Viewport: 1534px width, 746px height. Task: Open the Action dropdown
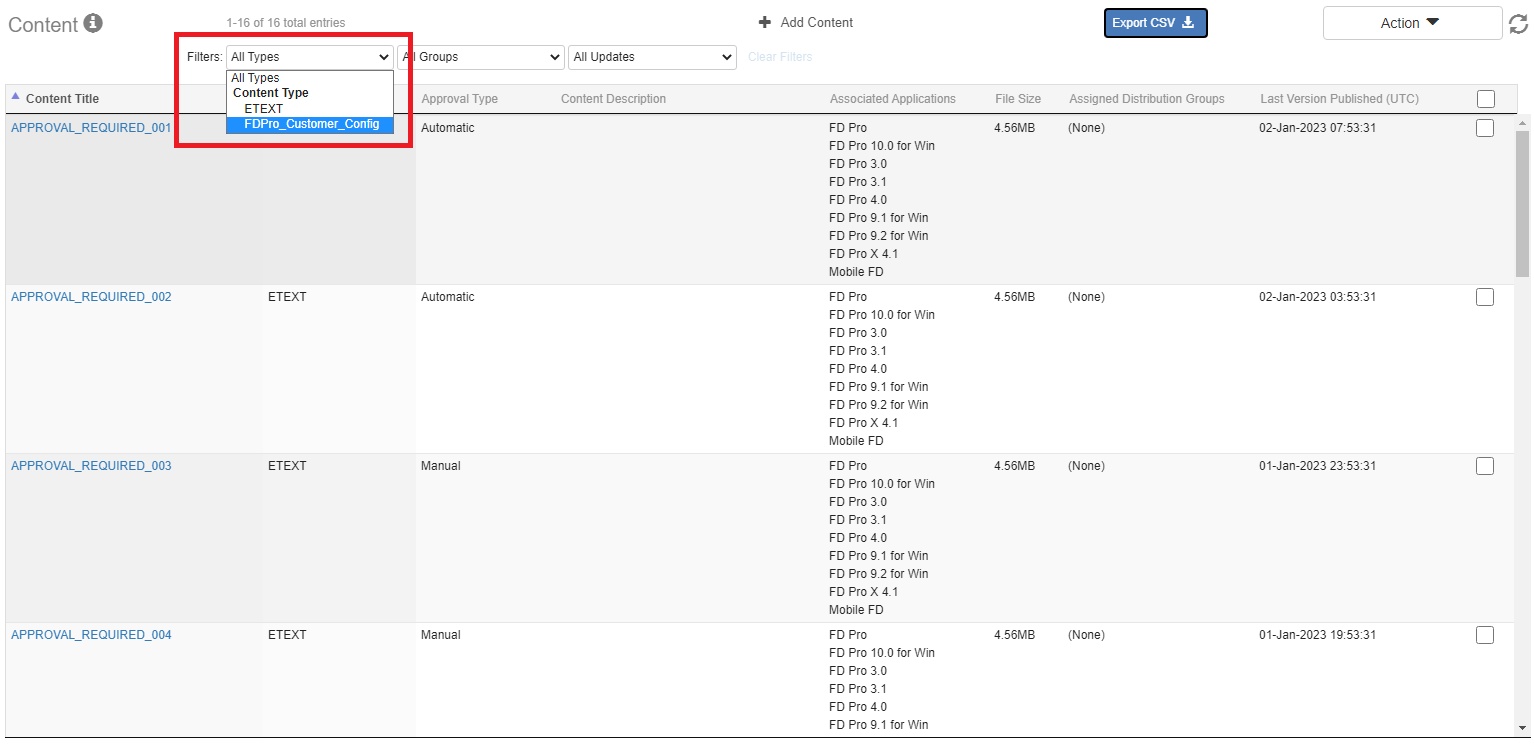[x=1412, y=23]
